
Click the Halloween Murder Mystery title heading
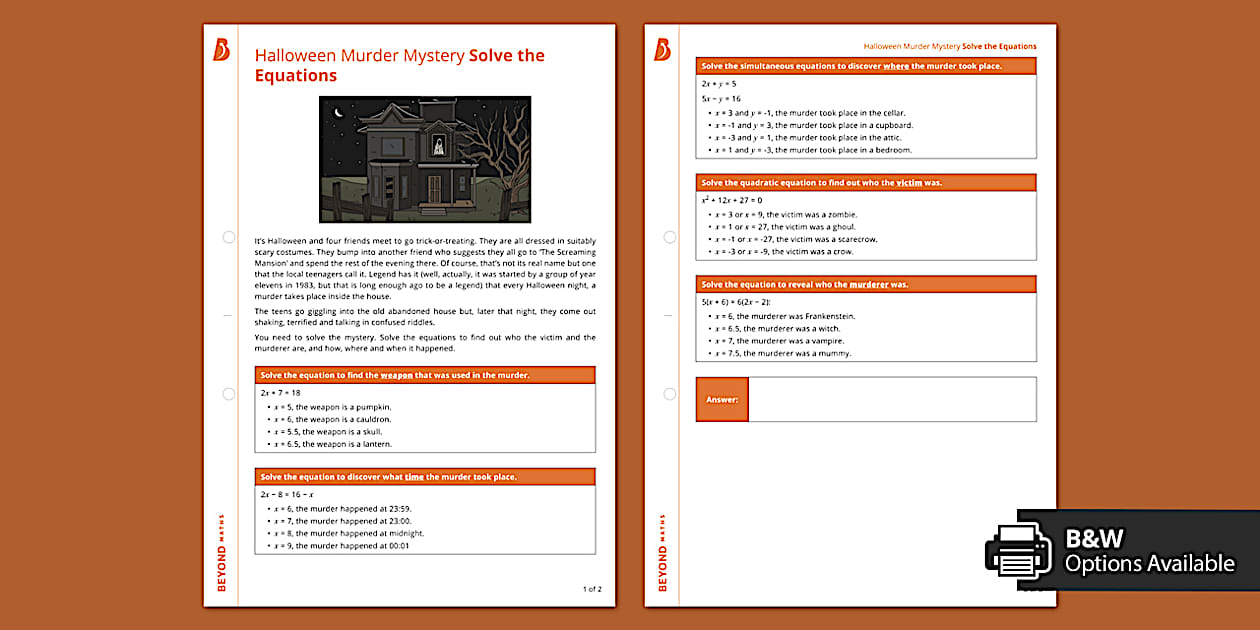pyautogui.click(x=400, y=64)
